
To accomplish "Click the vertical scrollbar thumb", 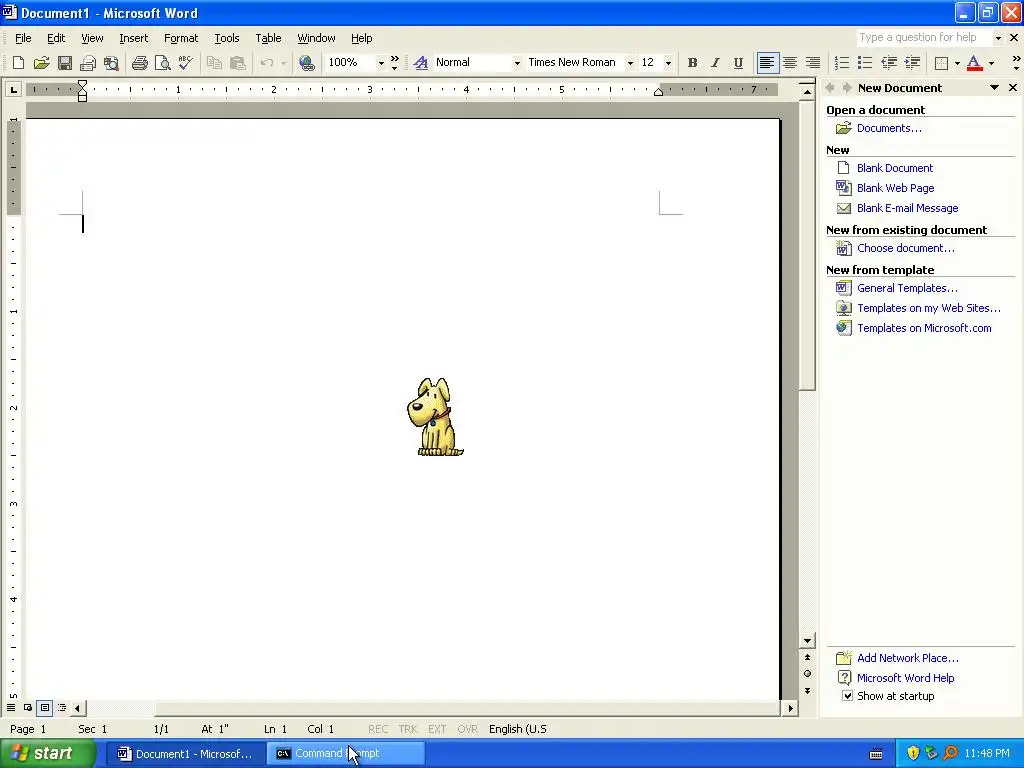I will pos(807,245).
